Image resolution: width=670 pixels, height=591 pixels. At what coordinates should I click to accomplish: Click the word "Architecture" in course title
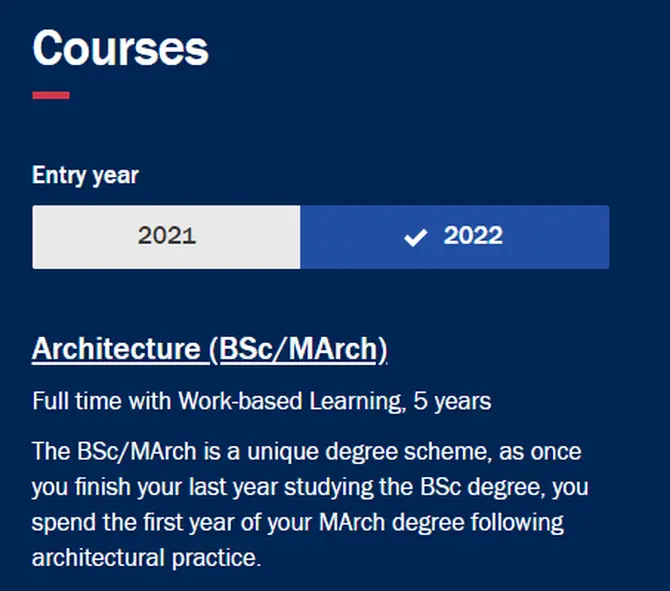pos(116,349)
